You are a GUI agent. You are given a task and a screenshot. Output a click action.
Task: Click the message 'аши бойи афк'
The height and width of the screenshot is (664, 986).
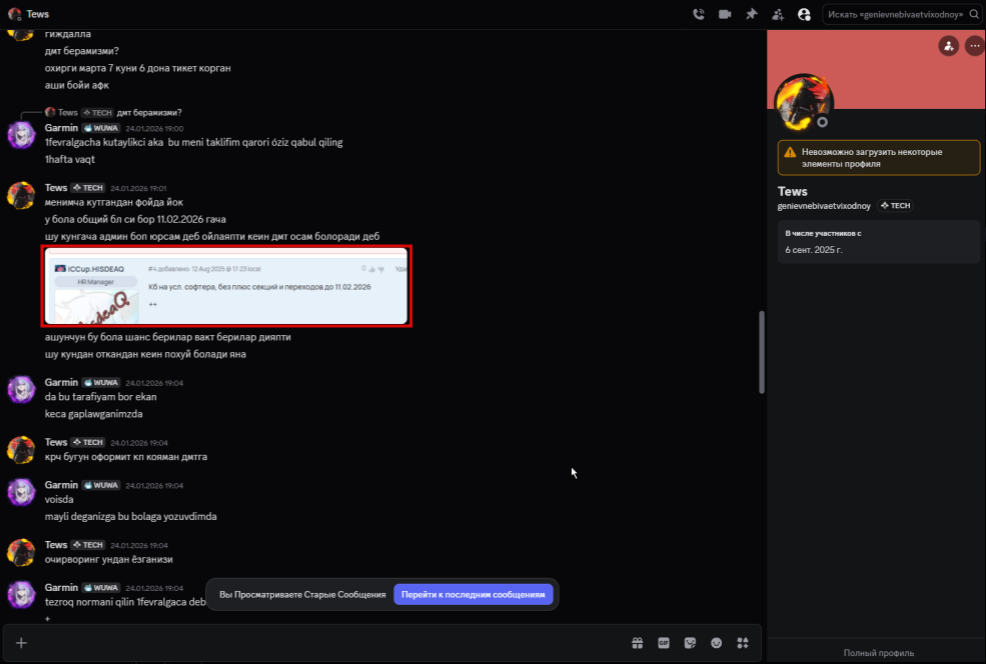[77, 85]
